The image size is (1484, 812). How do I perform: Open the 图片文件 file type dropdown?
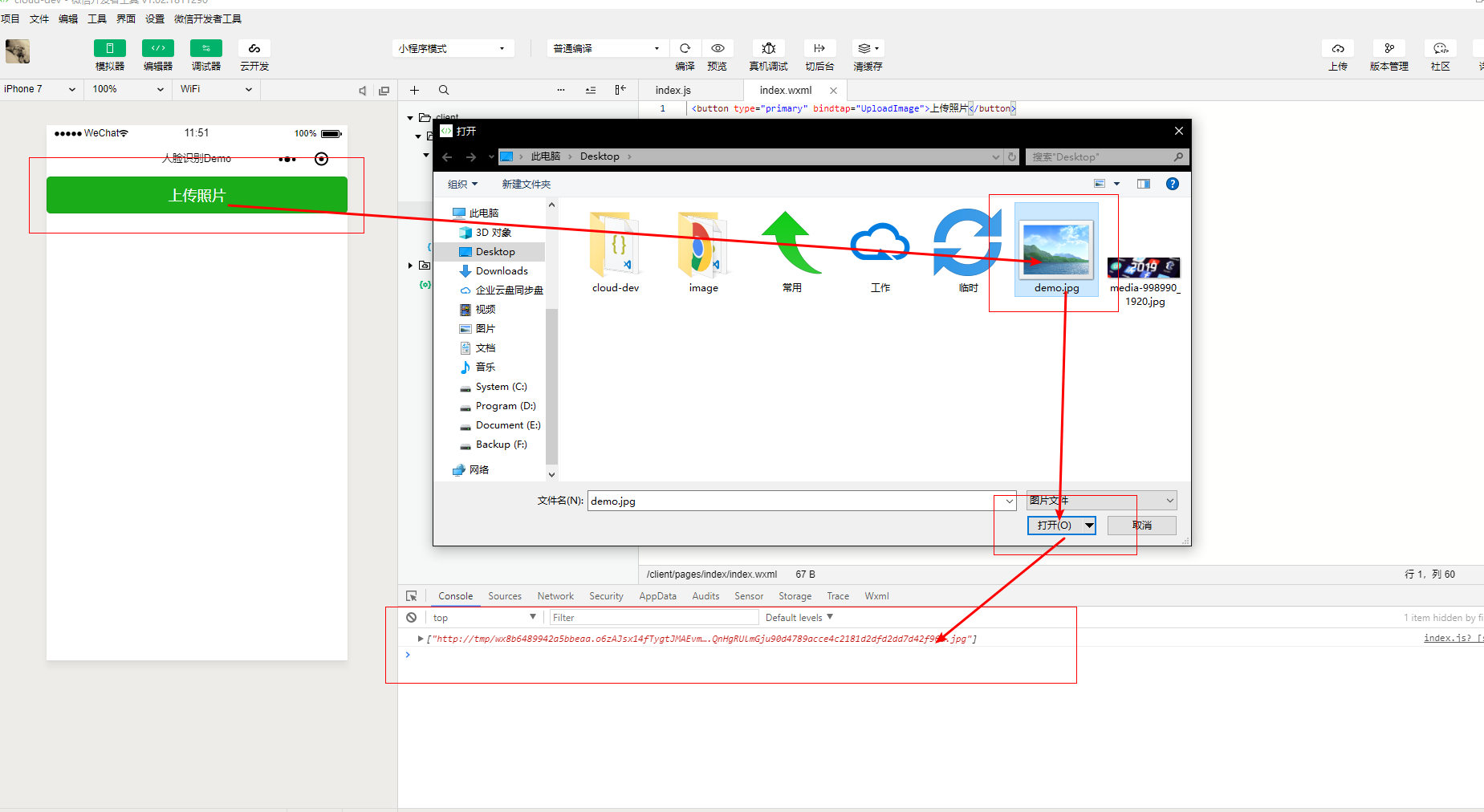(x=1101, y=501)
